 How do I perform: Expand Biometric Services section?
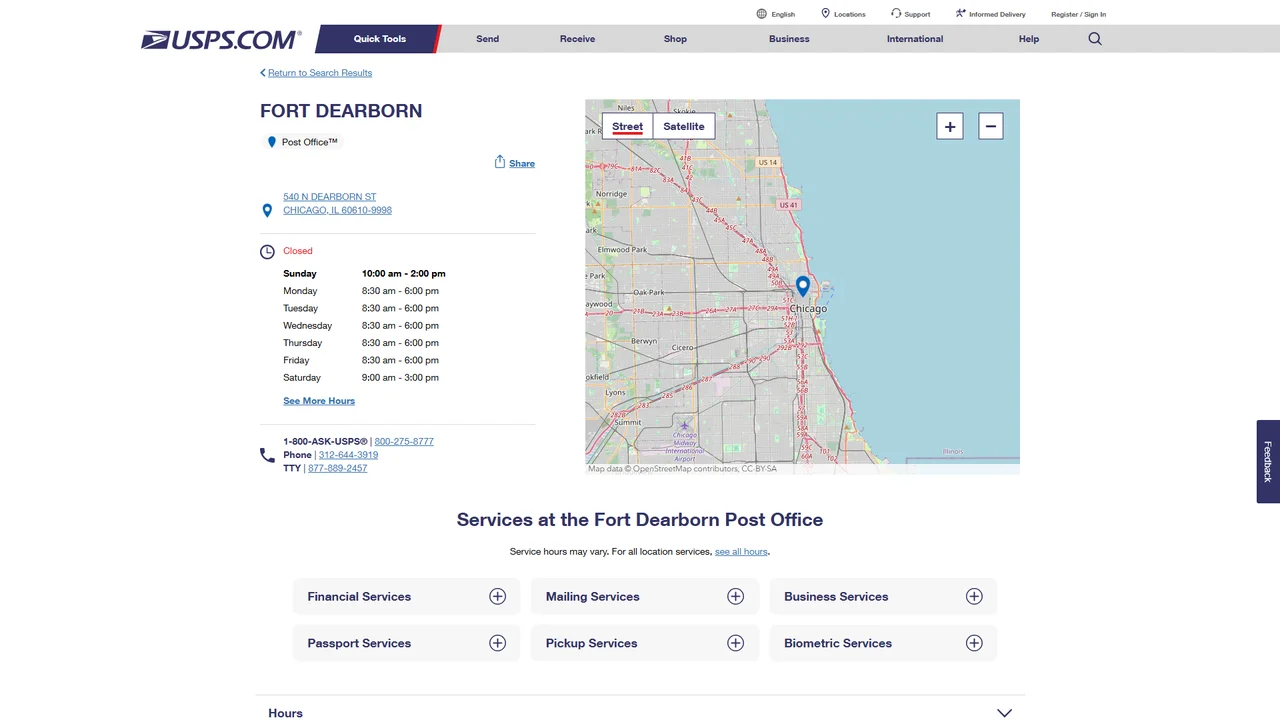tap(883, 643)
